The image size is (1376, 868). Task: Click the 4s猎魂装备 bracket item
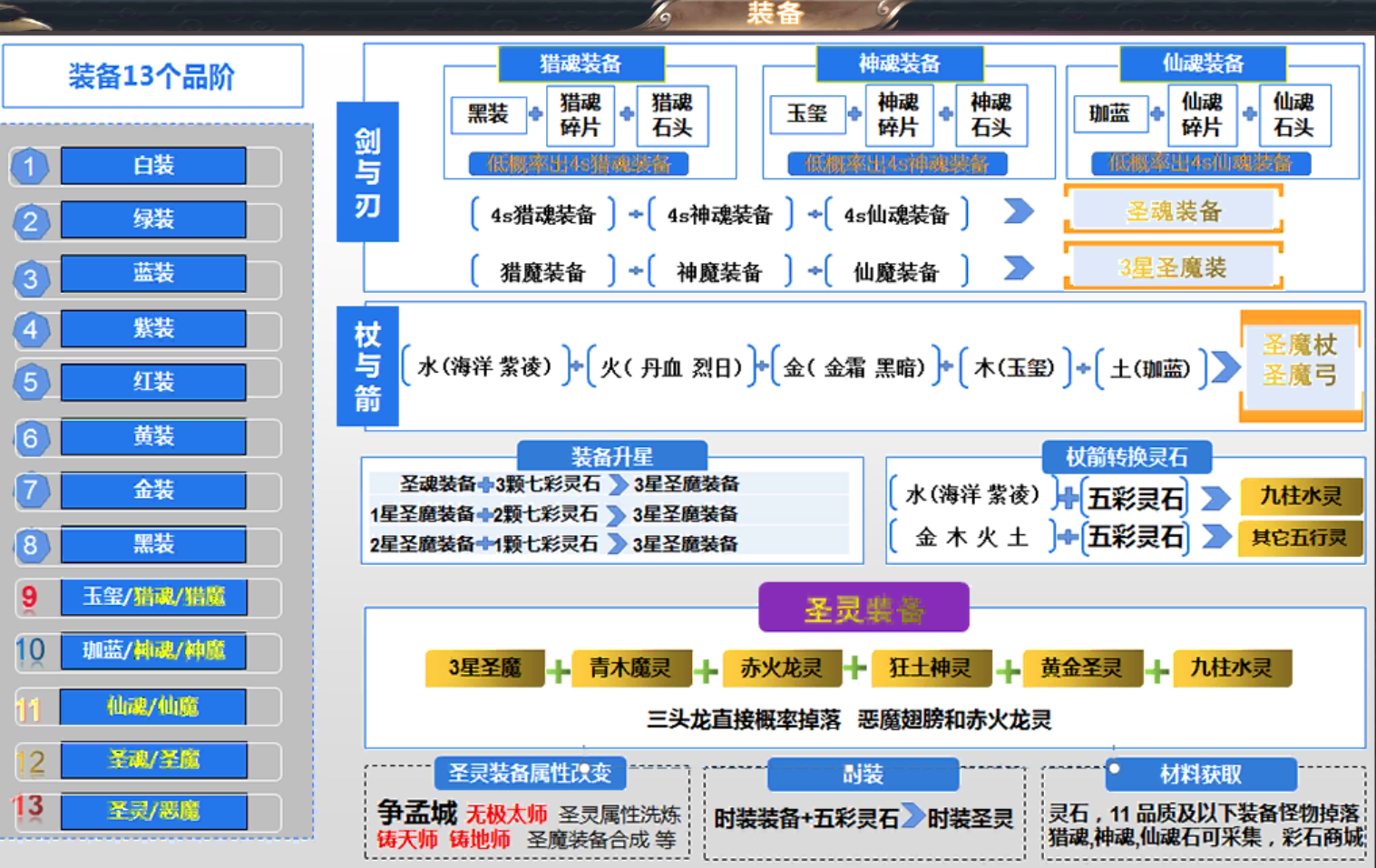[543, 215]
